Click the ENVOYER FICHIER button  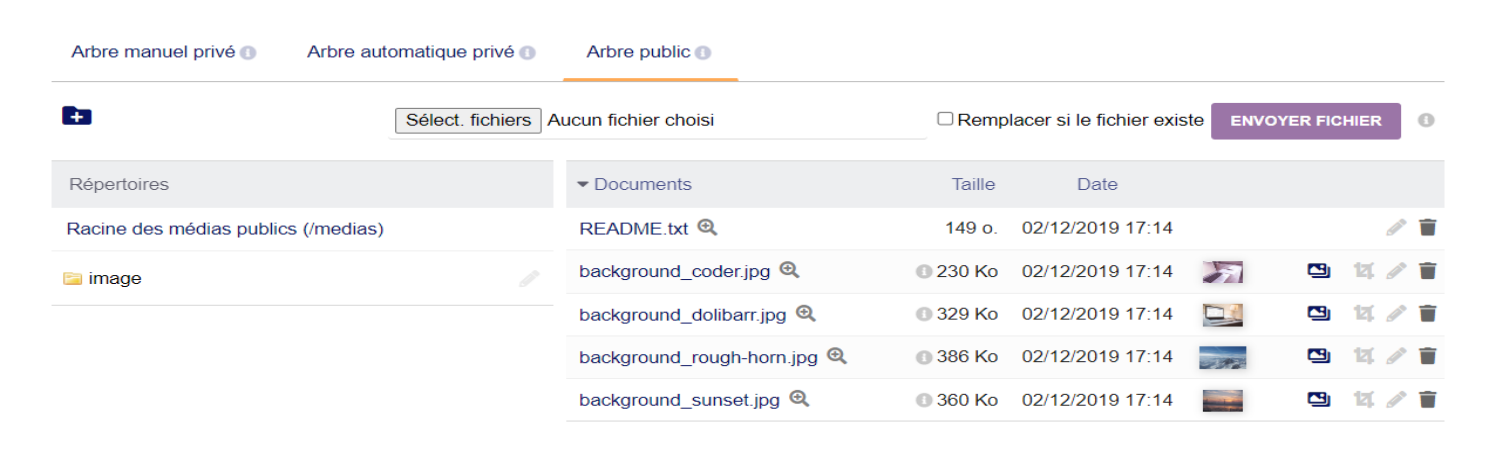point(1306,121)
